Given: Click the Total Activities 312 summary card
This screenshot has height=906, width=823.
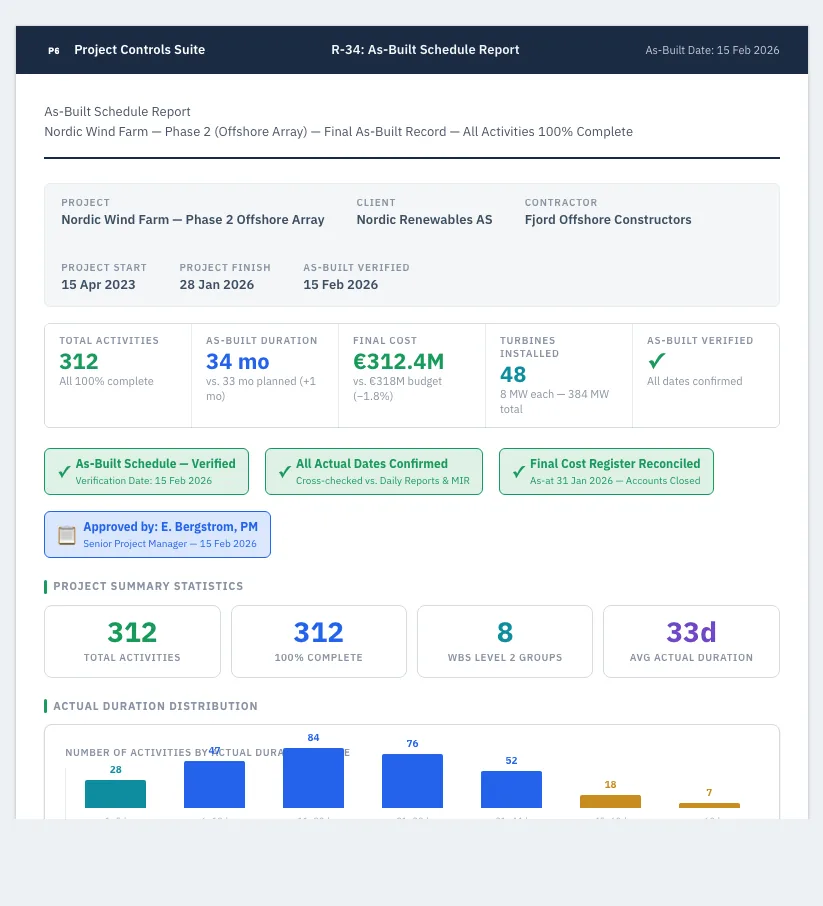Looking at the screenshot, I should (132, 641).
